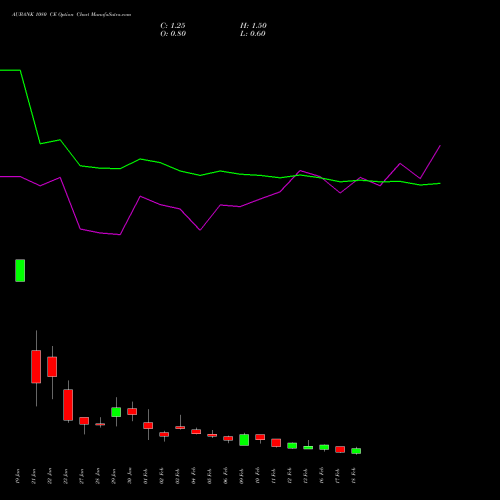500x500 pixels.
Task: Select the green 13 Feb candle
Action: pos(308,447)
